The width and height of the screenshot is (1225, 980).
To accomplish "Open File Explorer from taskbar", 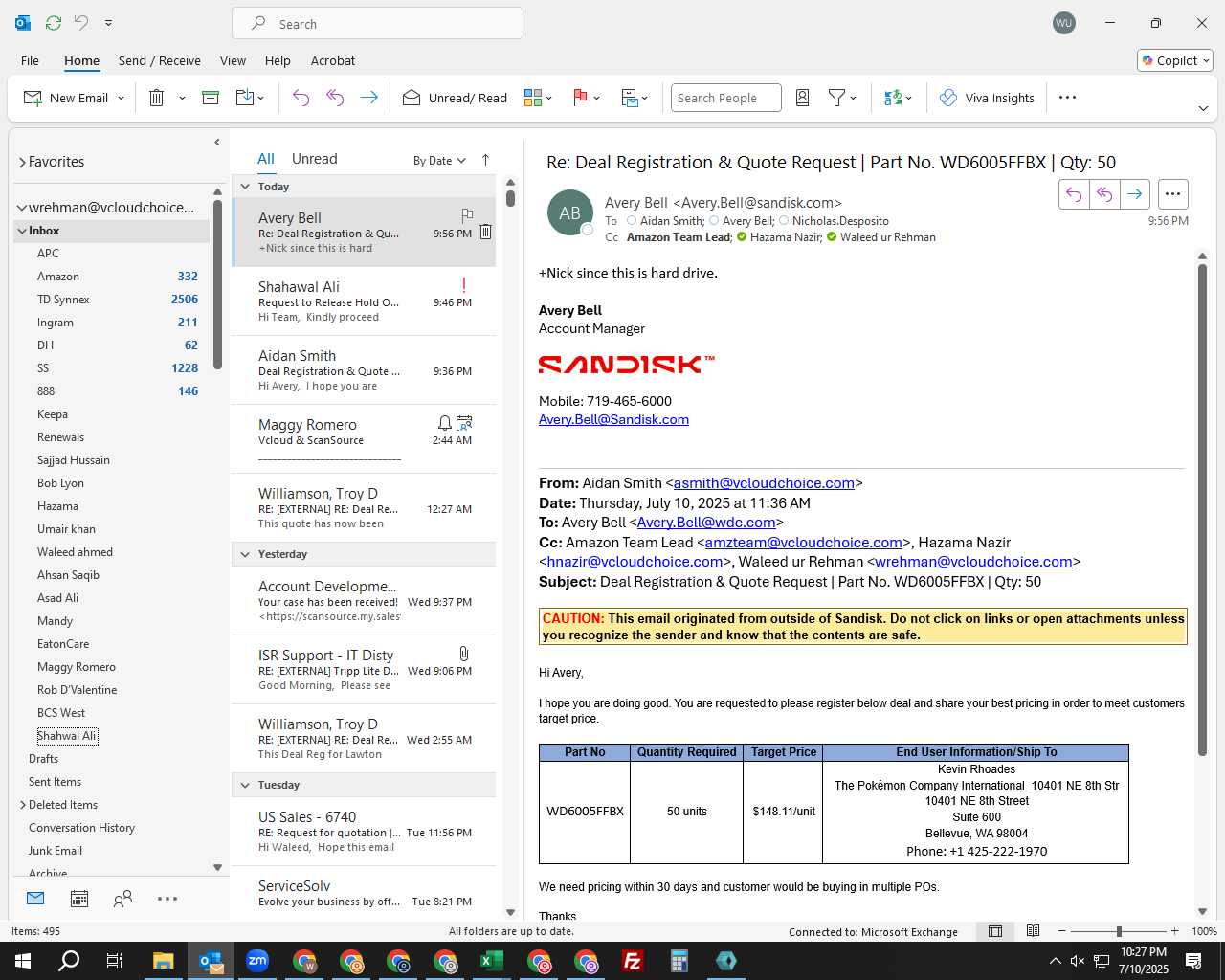I will pos(163,961).
